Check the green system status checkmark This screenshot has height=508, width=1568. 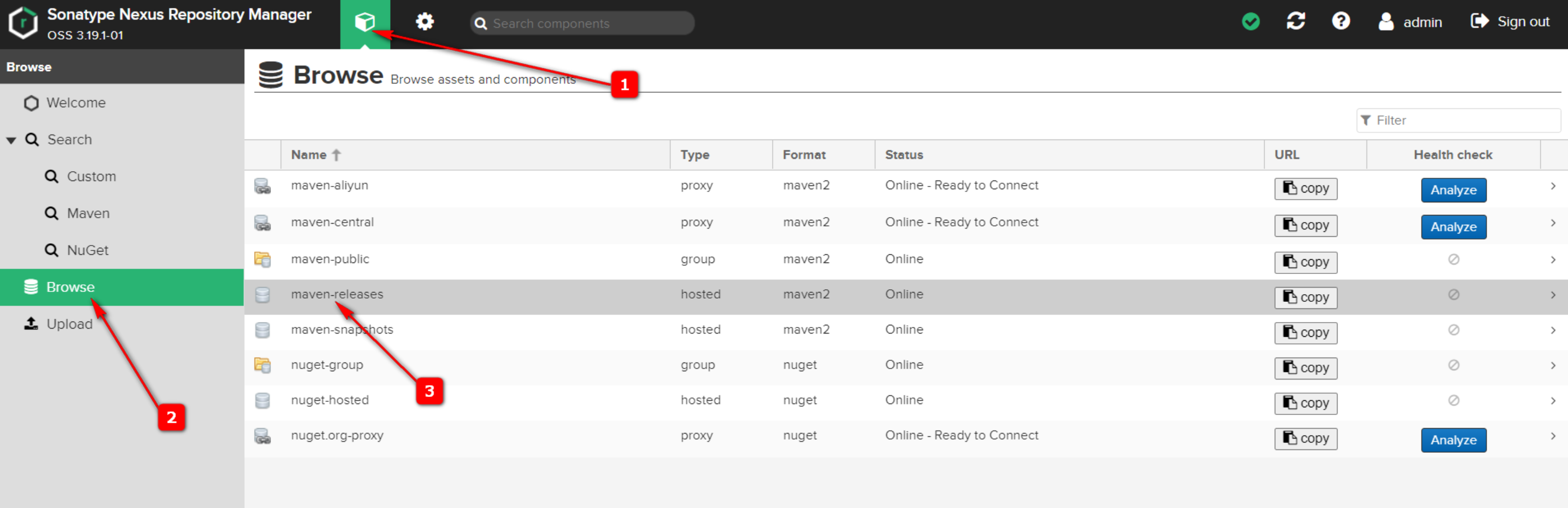pos(1250,22)
